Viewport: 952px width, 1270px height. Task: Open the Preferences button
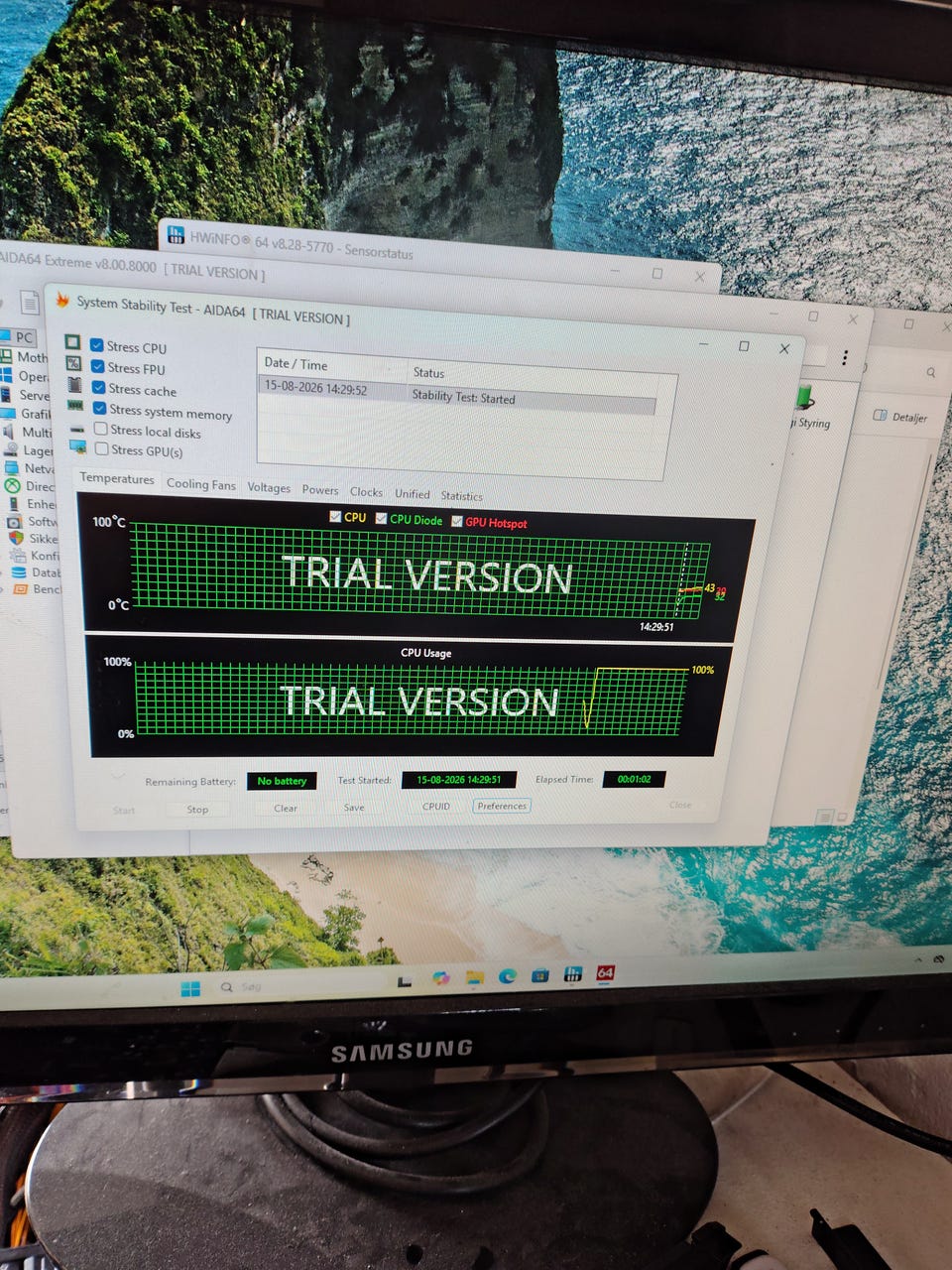502,806
